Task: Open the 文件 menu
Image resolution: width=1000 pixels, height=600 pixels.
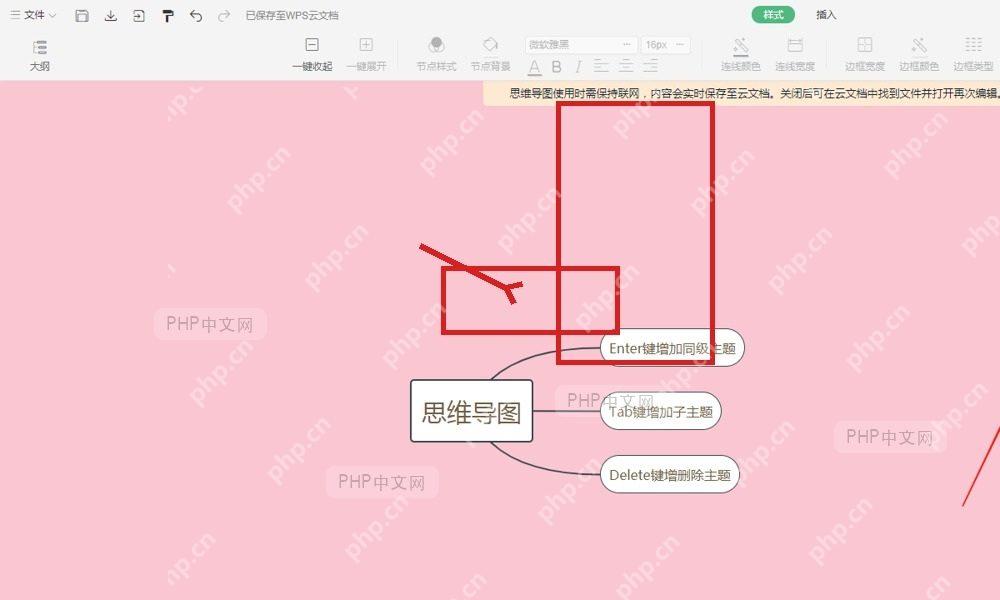Action: pos(33,15)
